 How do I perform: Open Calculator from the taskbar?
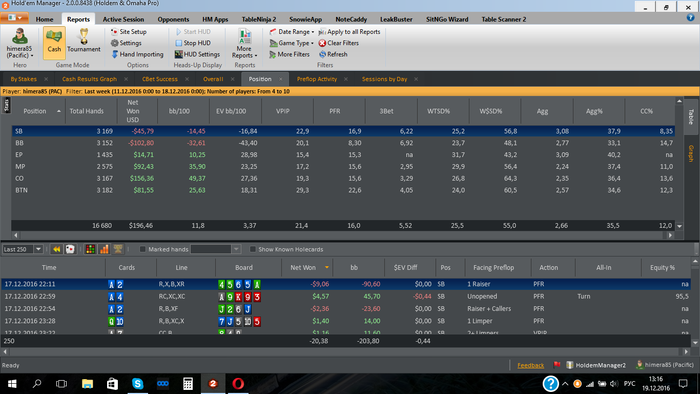click(x=188, y=383)
